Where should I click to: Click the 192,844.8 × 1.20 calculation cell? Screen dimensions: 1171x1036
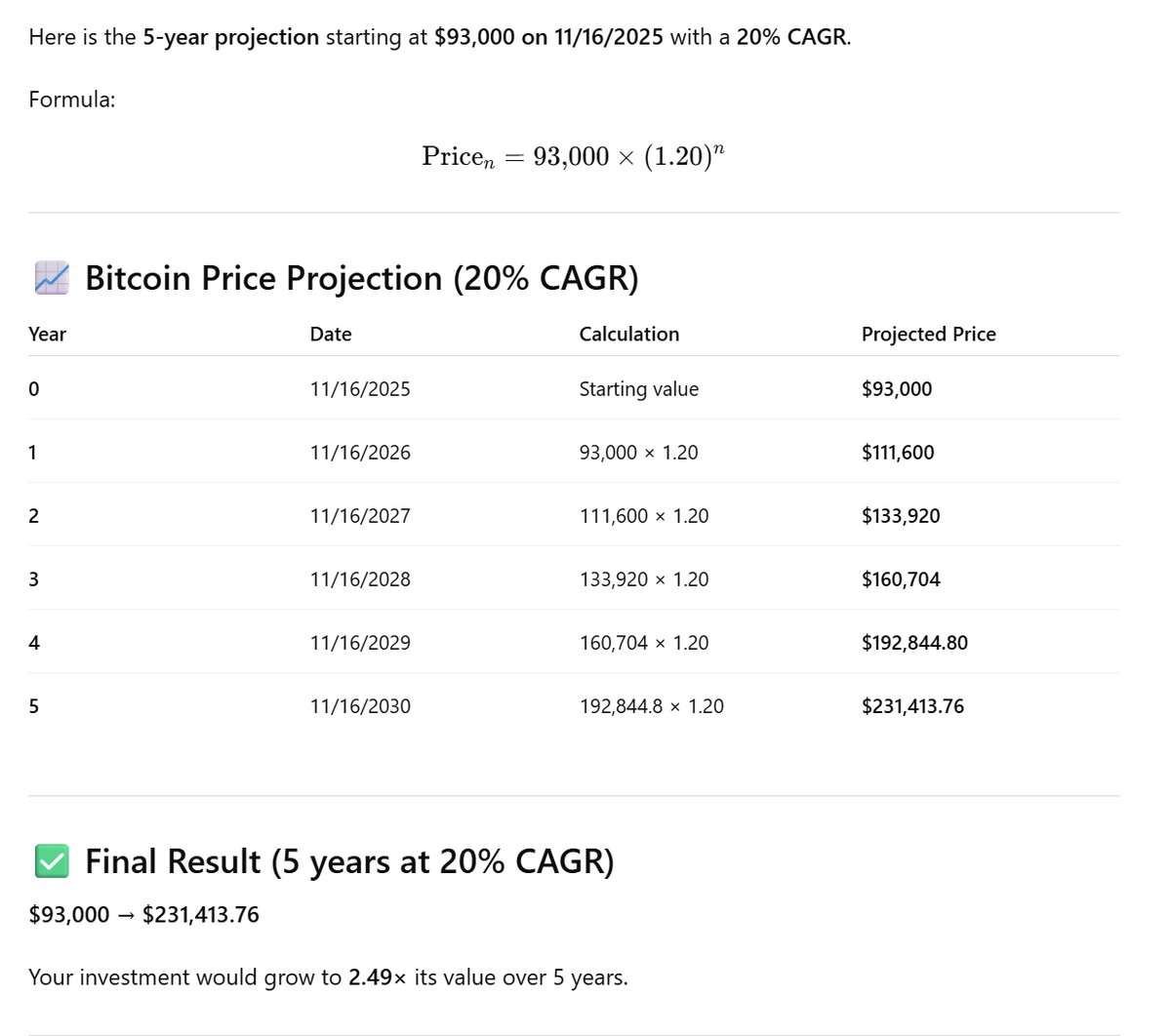pos(652,706)
